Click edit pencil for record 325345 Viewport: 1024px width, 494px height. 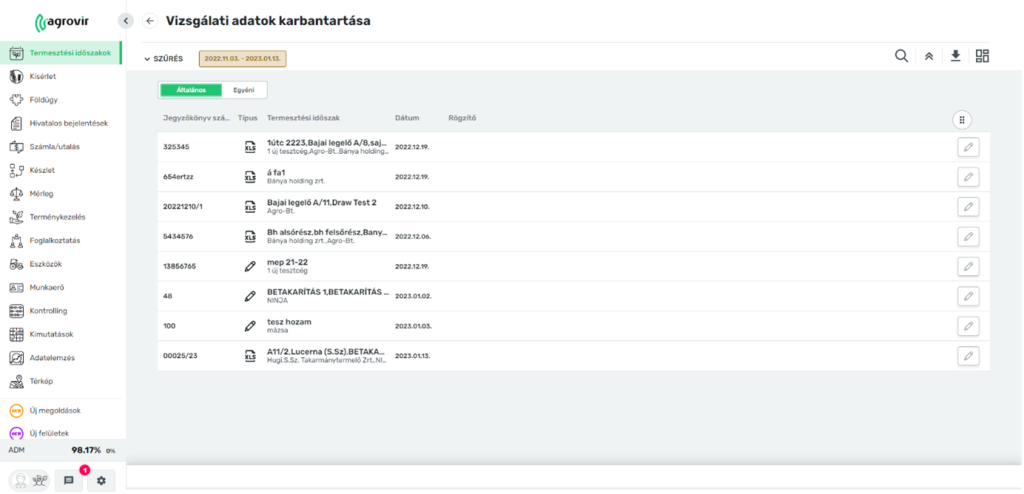pos(967,147)
